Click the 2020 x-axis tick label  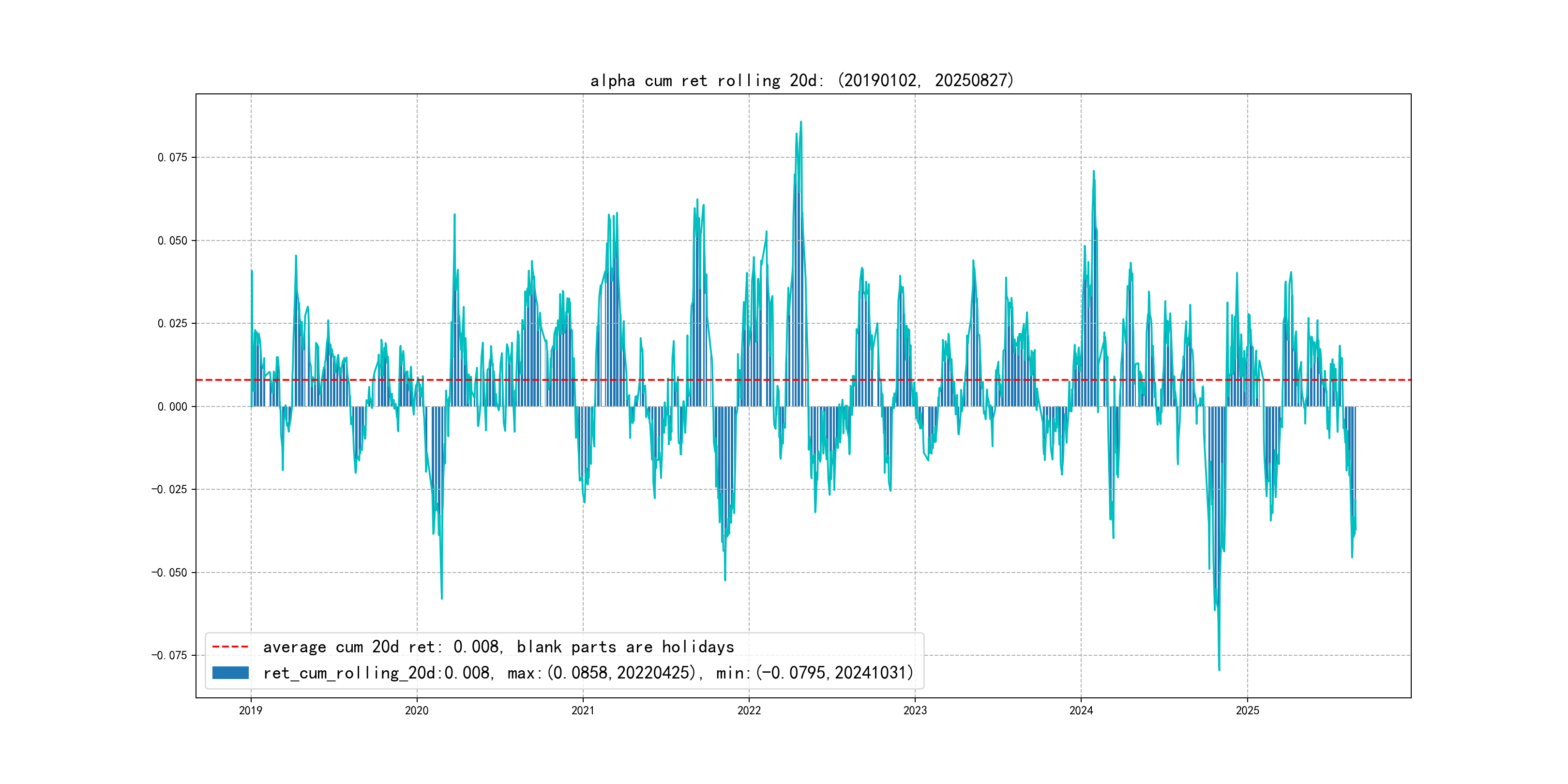pos(417,710)
